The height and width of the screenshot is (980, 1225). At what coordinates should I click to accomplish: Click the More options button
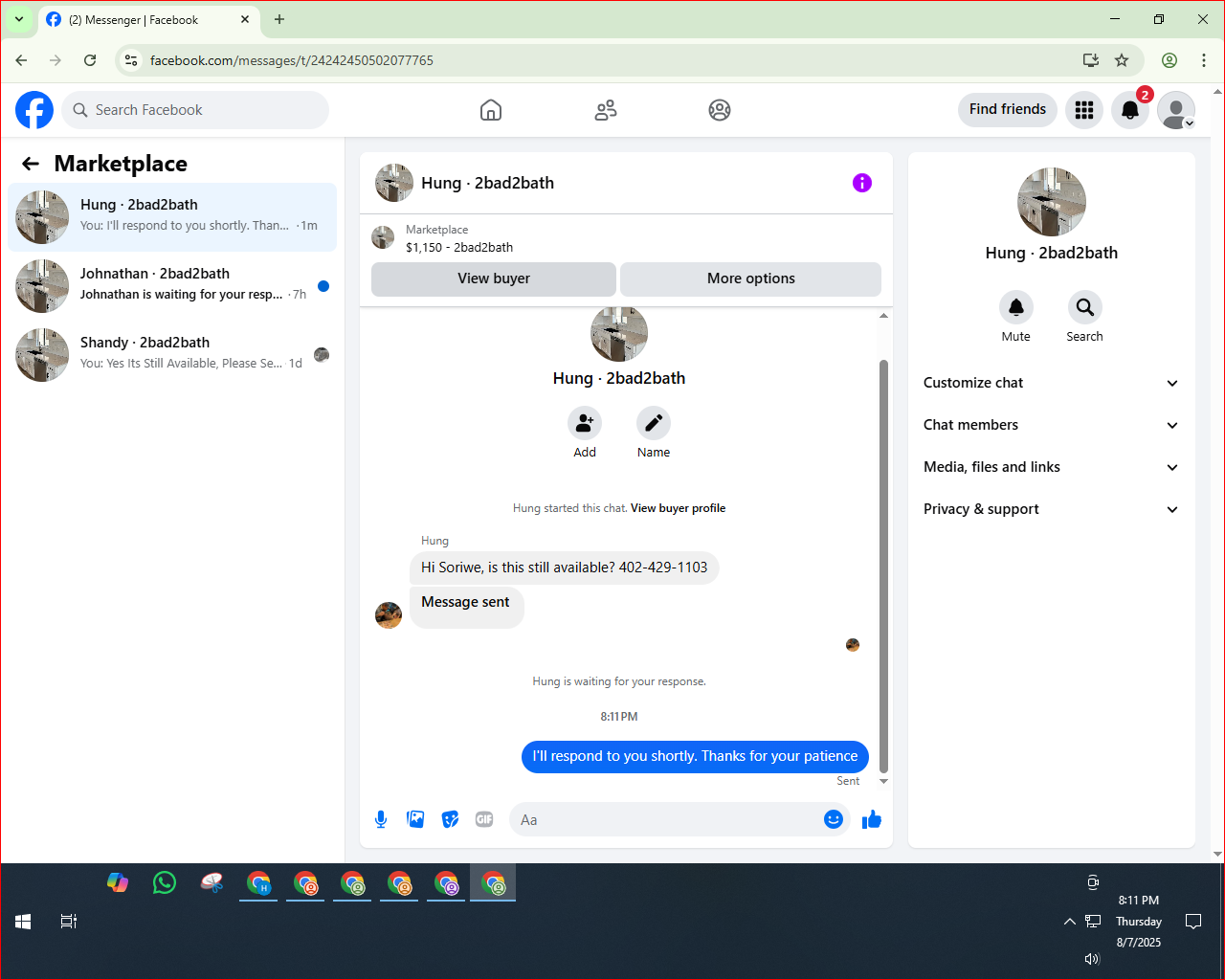click(751, 278)
